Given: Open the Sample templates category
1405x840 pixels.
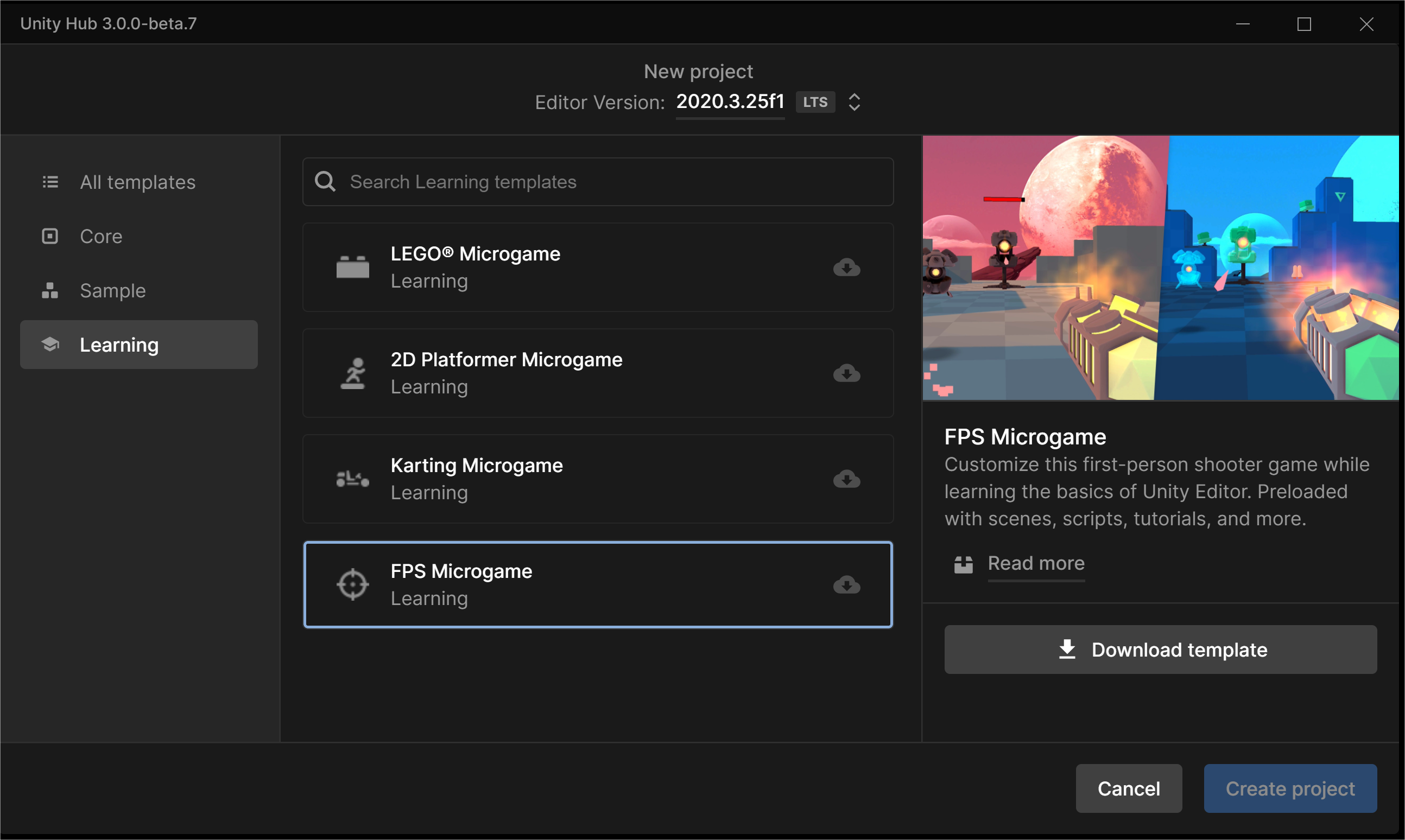Looking at the screenshot, I should [x=113, y=291].
